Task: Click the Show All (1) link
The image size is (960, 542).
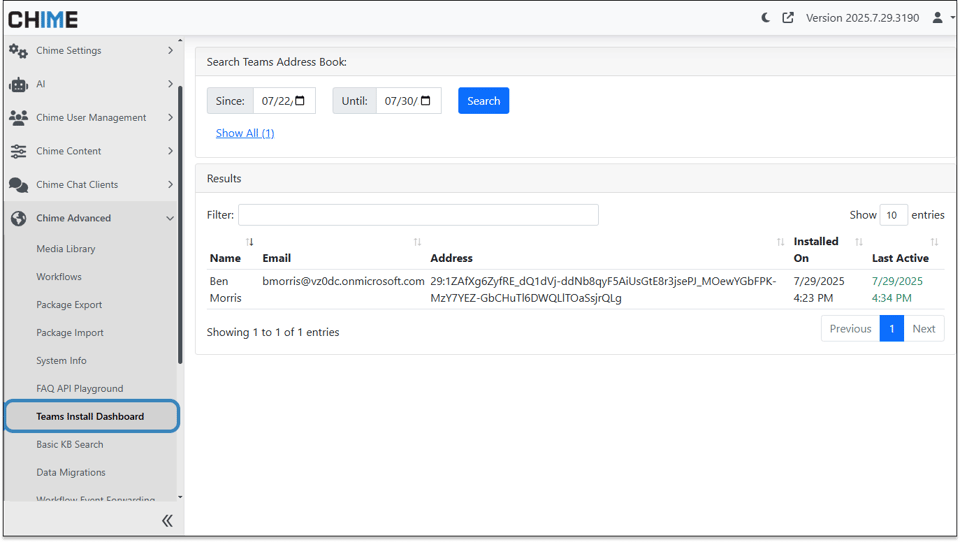Action: 245,133
